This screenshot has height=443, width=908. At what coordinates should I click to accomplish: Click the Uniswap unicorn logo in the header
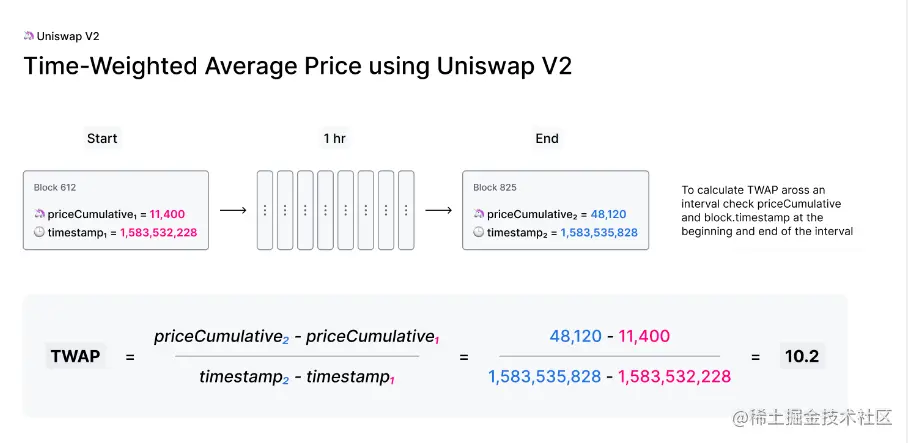click(28, 35)
